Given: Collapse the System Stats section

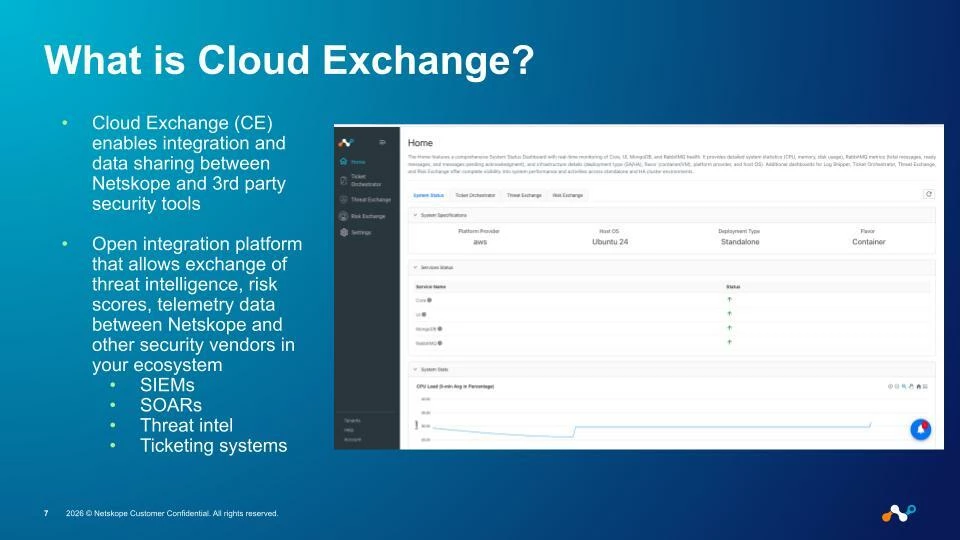Looking at the screenshot, I should 415,369.
